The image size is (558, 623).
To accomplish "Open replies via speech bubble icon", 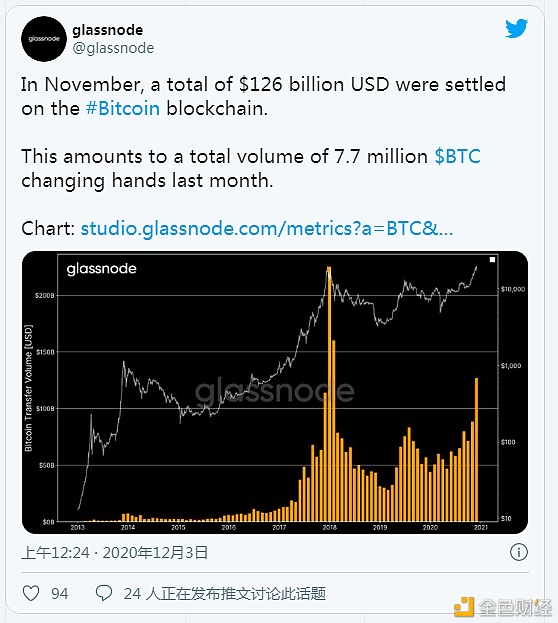I will [104, 593].
